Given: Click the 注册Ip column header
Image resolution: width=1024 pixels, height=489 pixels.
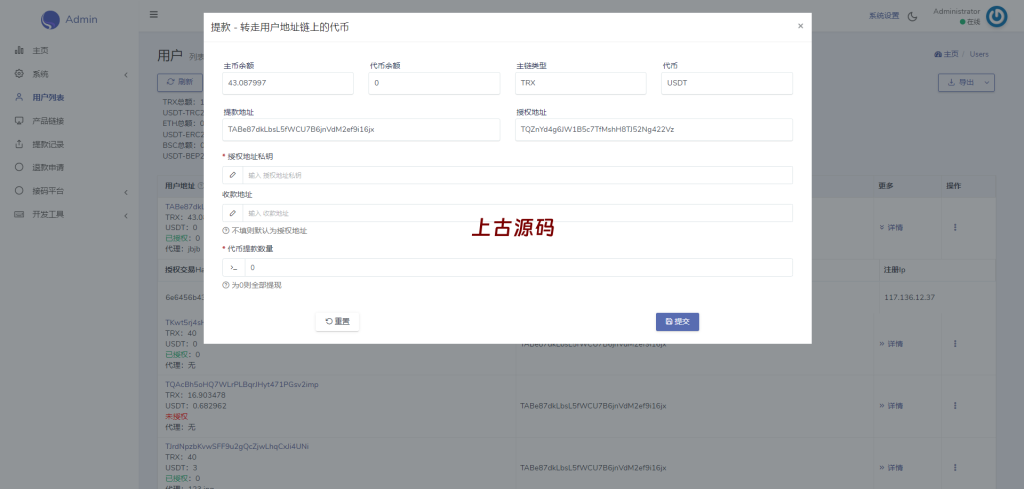Looking at the screenshot, I should pos(895,269).
